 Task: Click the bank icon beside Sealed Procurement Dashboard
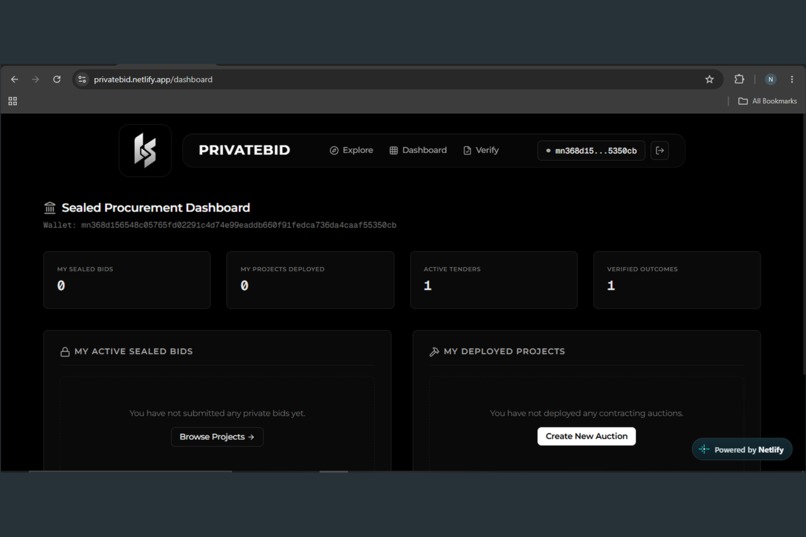[x=50, y=208]
